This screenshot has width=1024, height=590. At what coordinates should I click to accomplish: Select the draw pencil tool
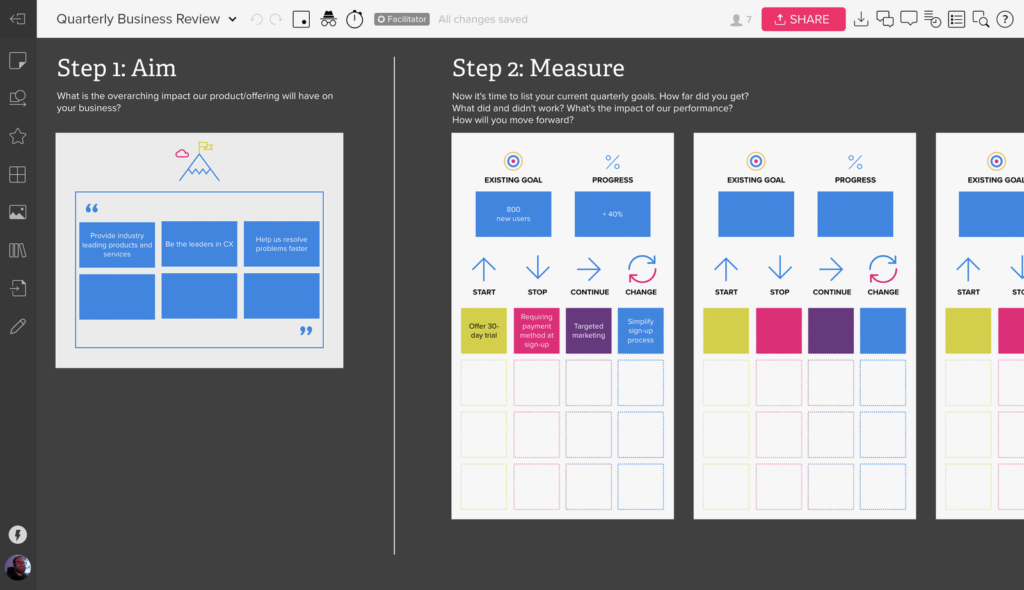pyautogui.click(x=17, y=325)
